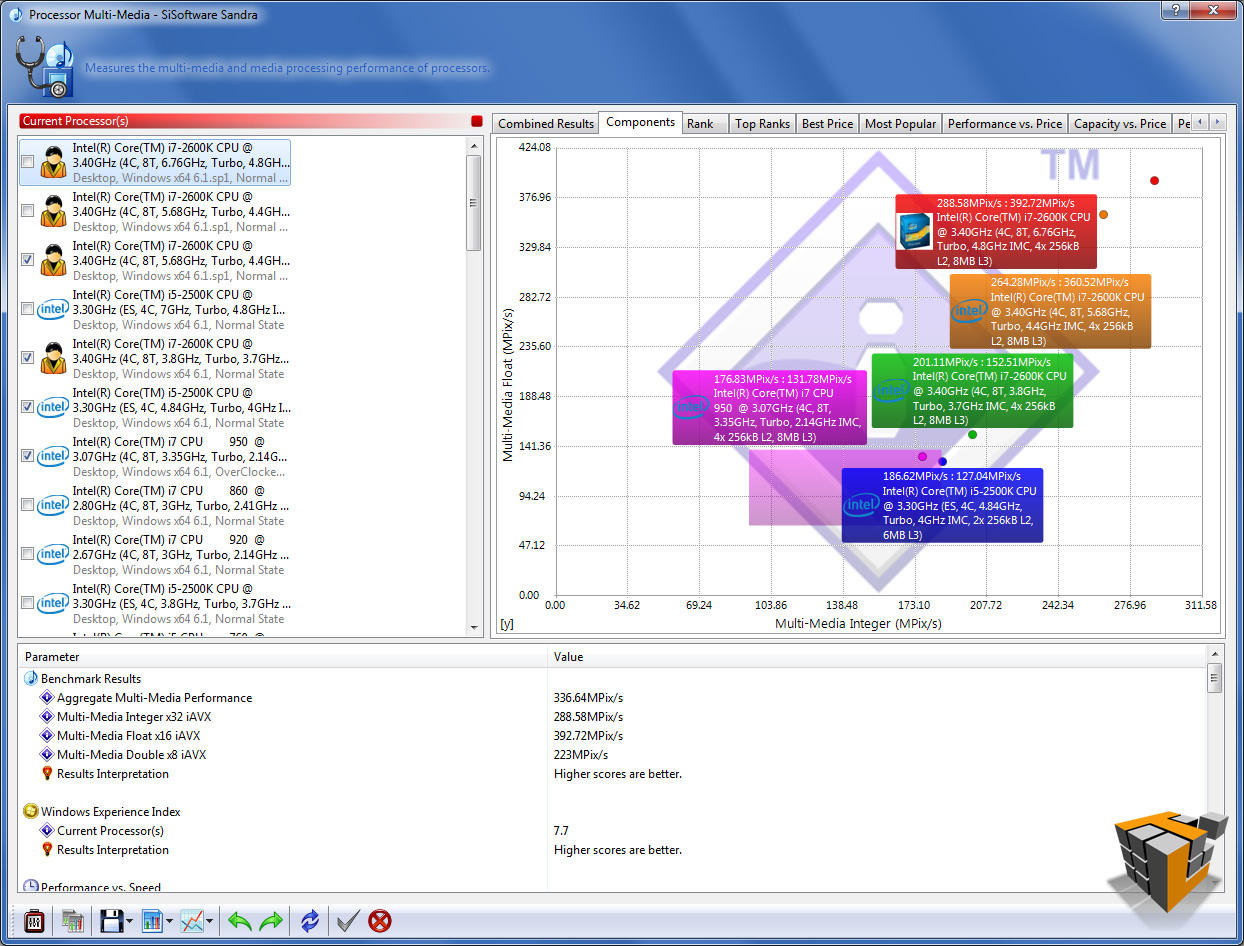Show the Performance vs. Price tab
The height and width of the screenshot is (946, 1244).
pyautogui.click(x=1005, y=124)
